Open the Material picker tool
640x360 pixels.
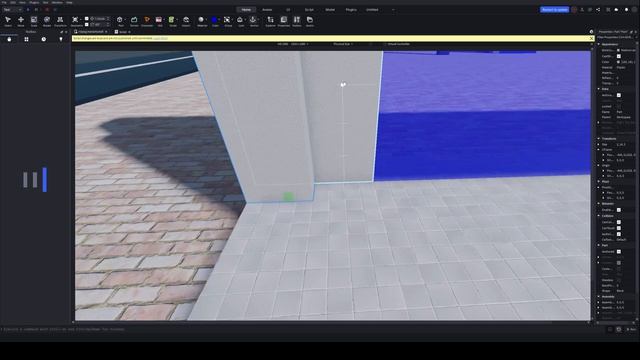point(201,21)
